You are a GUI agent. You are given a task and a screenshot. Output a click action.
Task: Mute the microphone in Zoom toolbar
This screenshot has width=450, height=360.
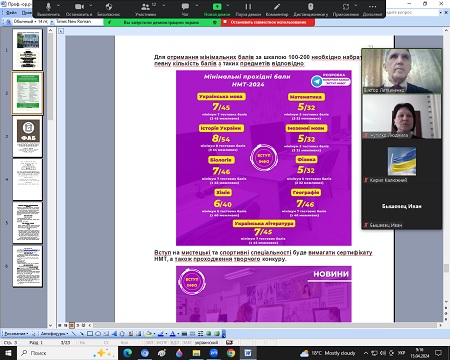(48, 9)
